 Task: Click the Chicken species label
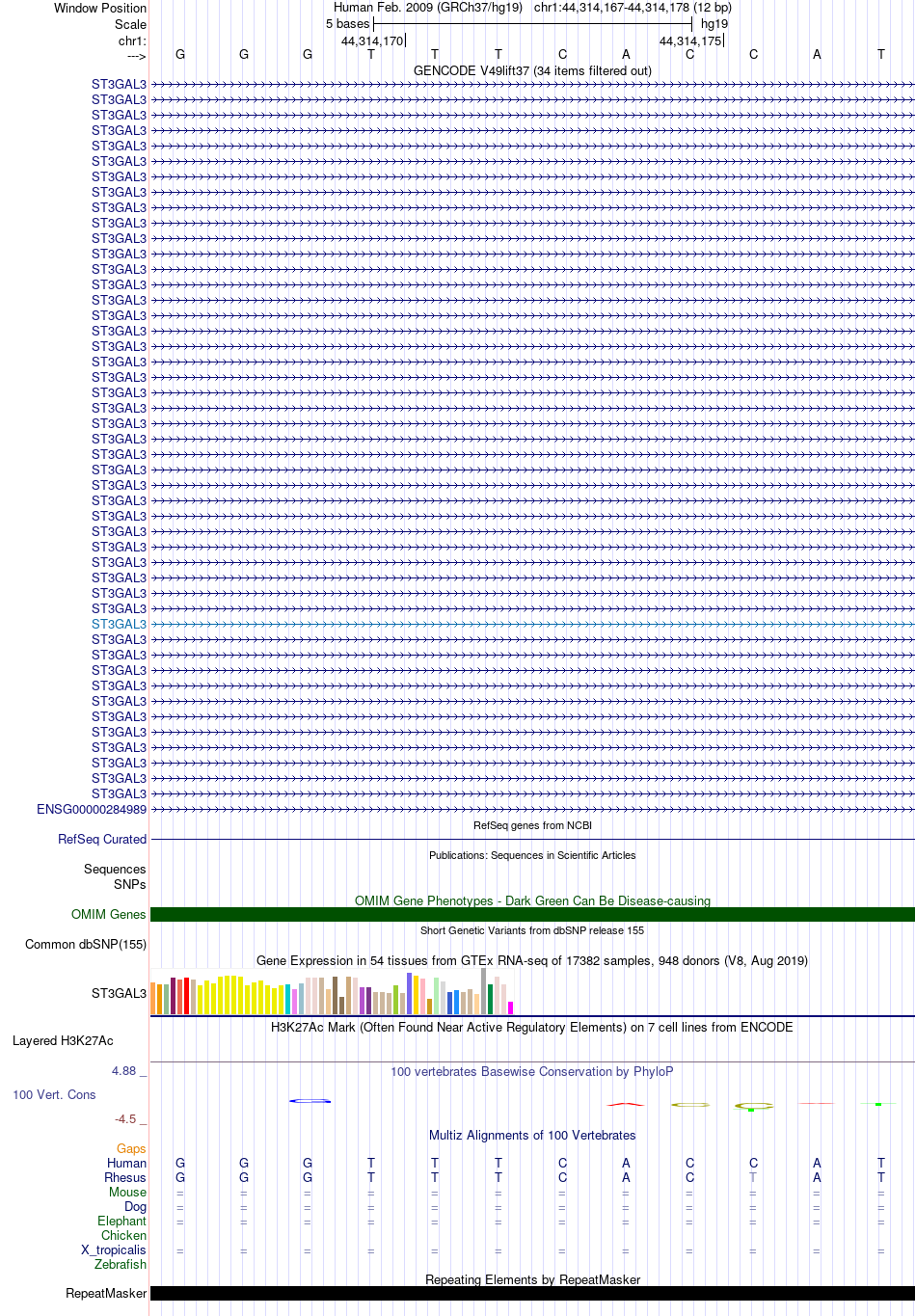pos(123,1235)
